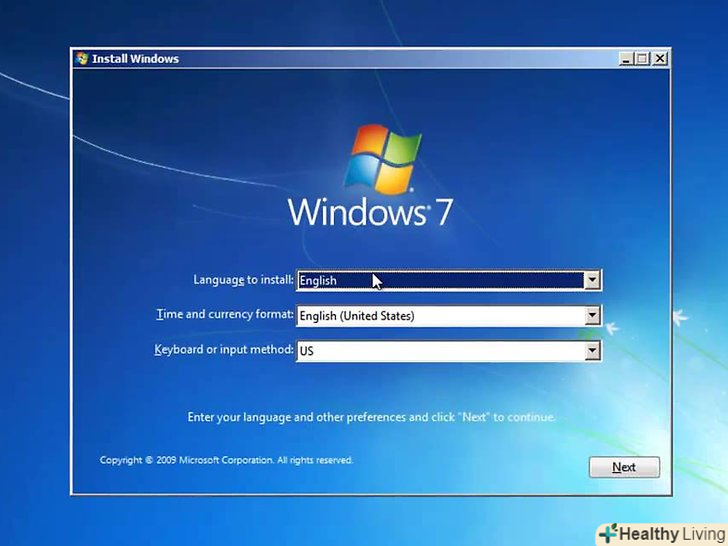Click the 'Windows 7' wordmark text
Screen dimensions: 728x546
click(370, 213)
